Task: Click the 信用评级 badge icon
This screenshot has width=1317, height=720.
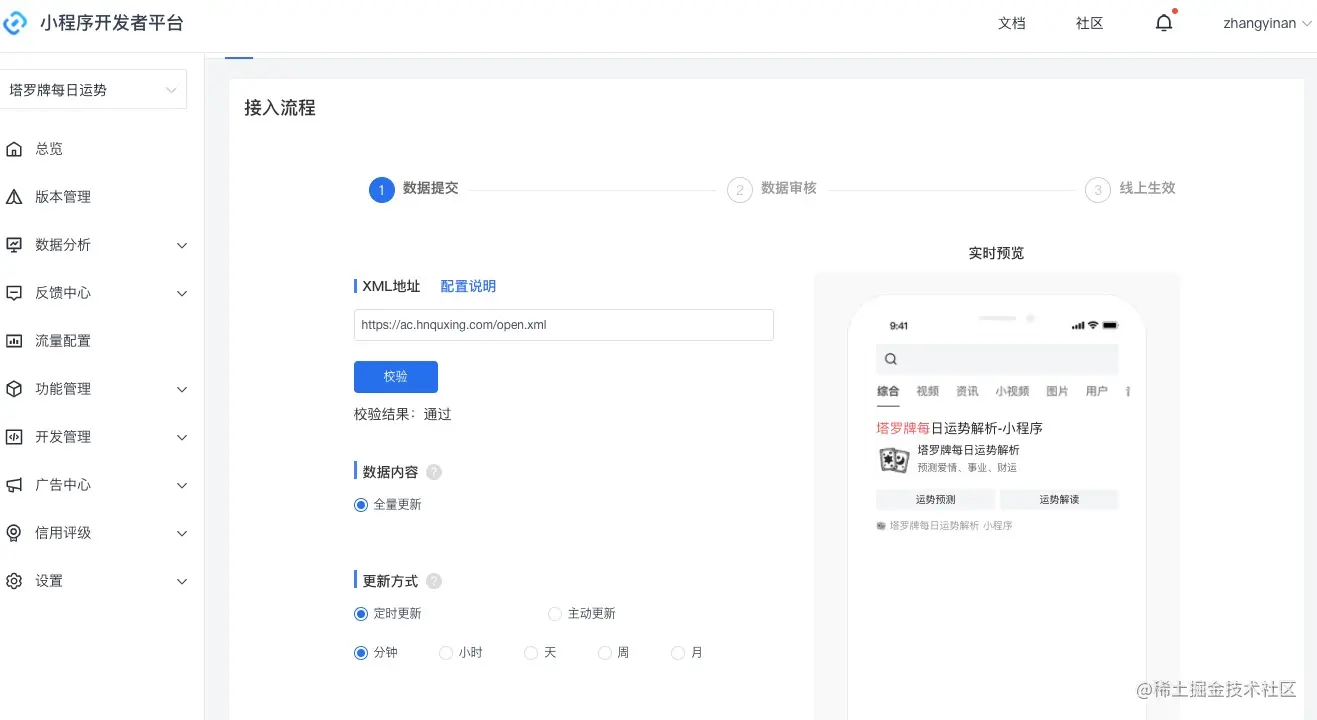Action: [x=14, y=533]
